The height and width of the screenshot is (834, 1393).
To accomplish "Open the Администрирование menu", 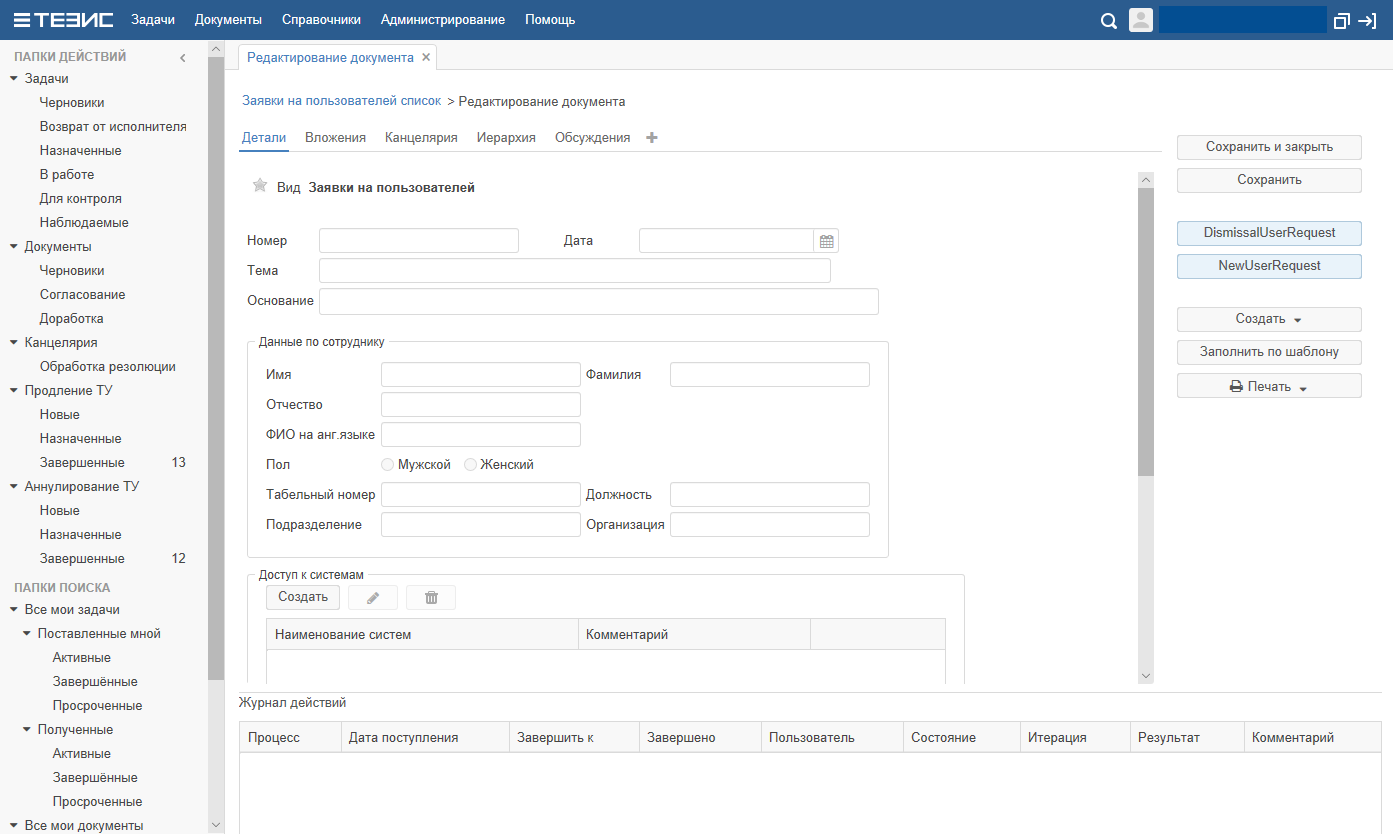I will (x=443, y=20).
